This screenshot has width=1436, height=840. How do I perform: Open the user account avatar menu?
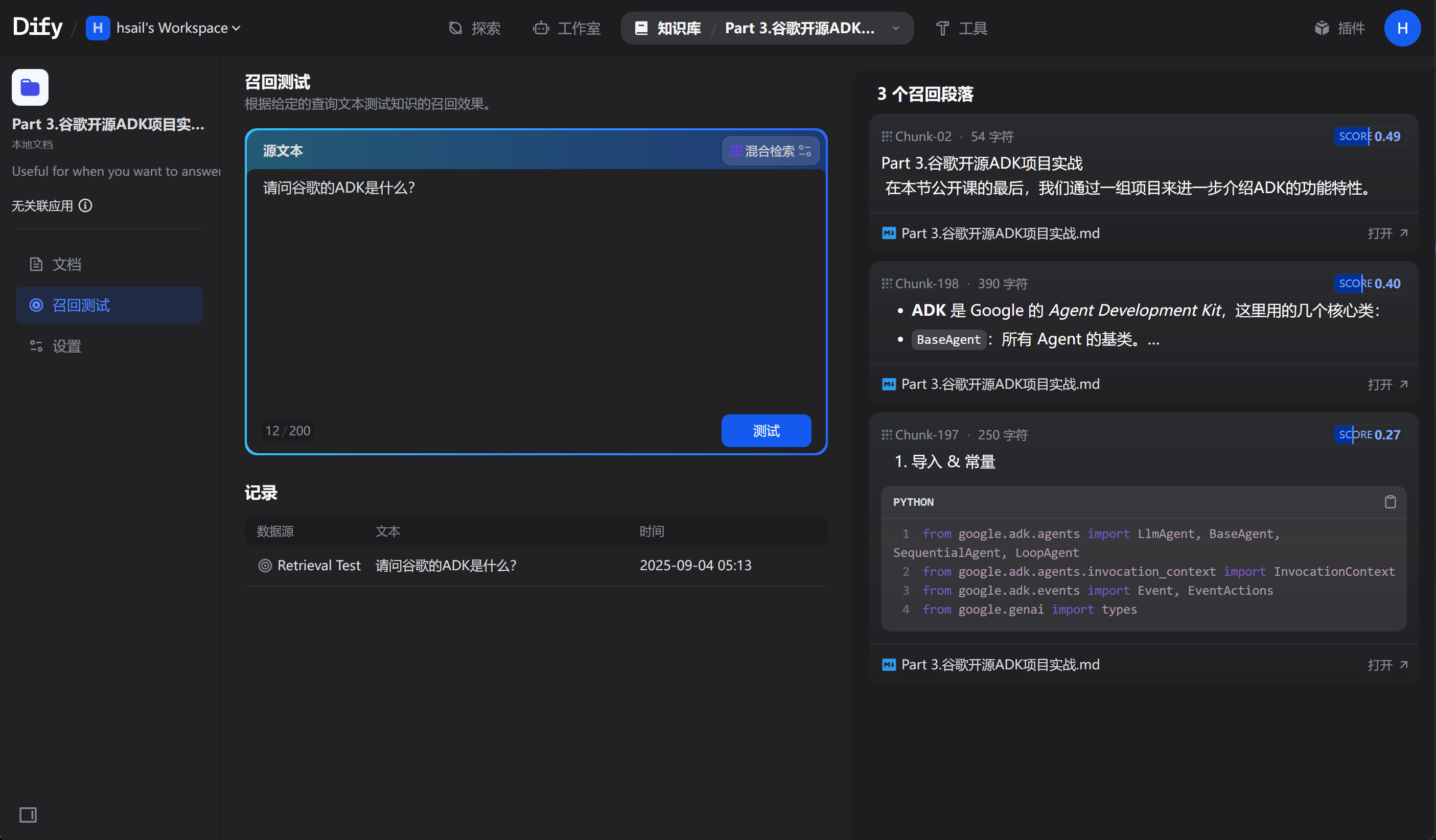(1402, 28)
